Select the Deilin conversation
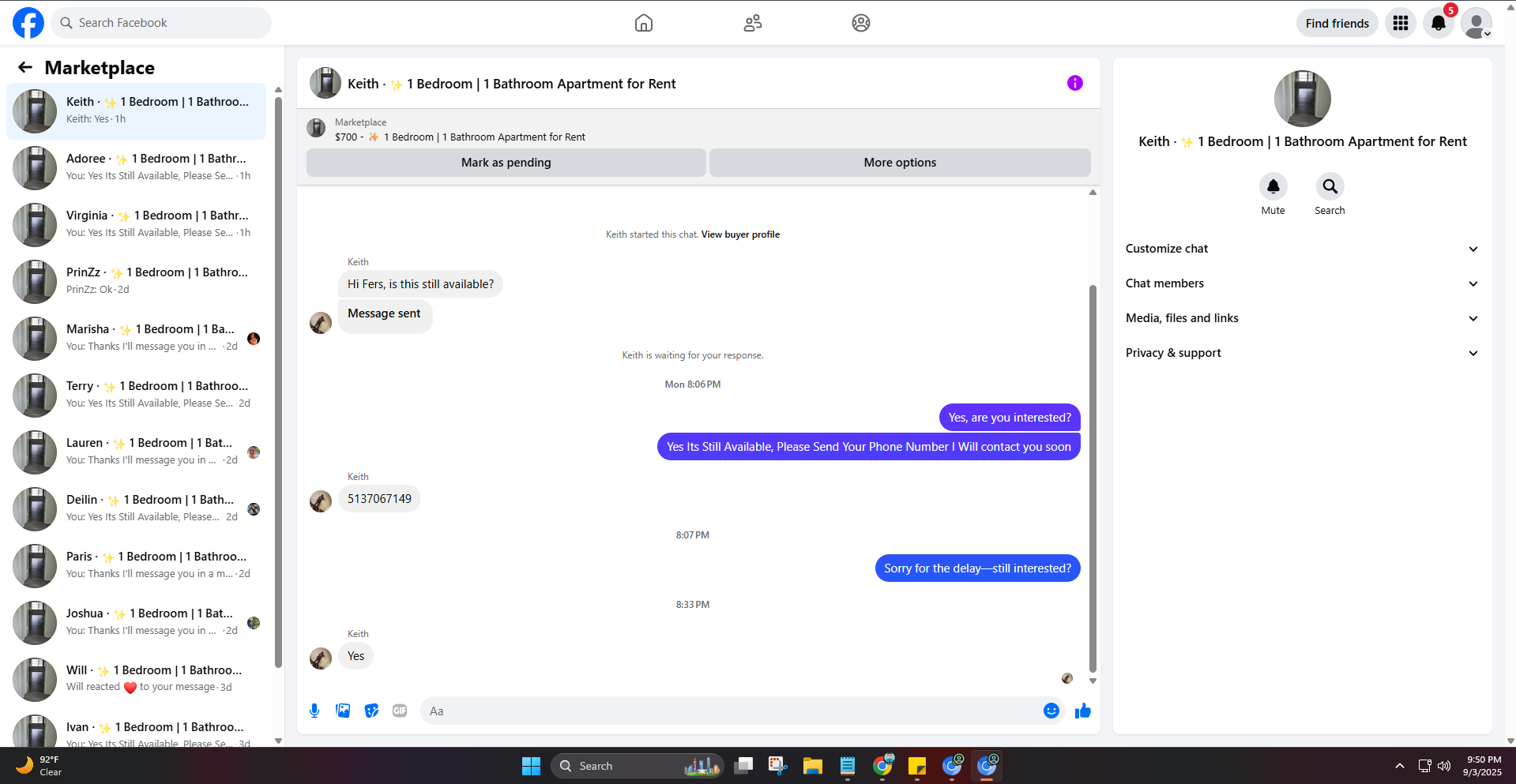The width and height of the screenshot is (1516, 784). [x=137, y=508]
